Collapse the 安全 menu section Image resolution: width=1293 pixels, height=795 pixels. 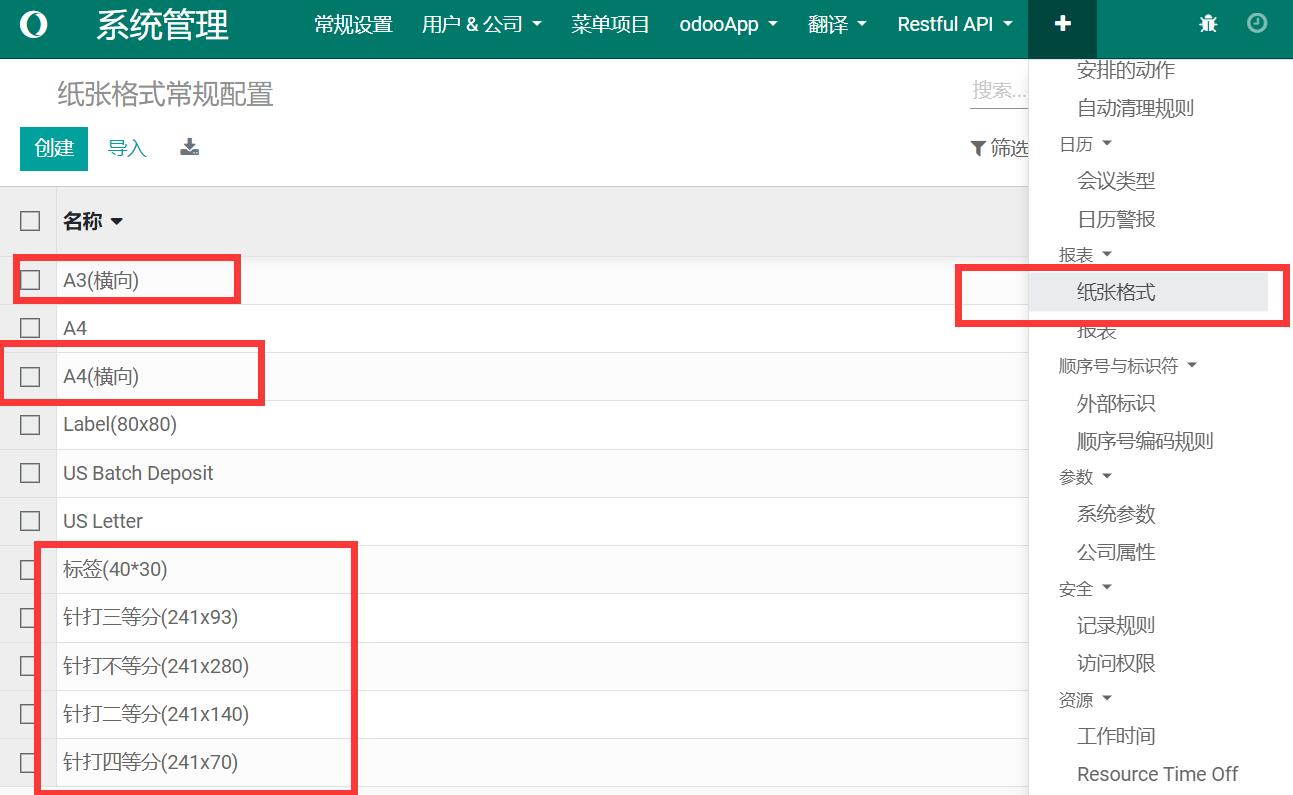click(x=1085, y=588)
